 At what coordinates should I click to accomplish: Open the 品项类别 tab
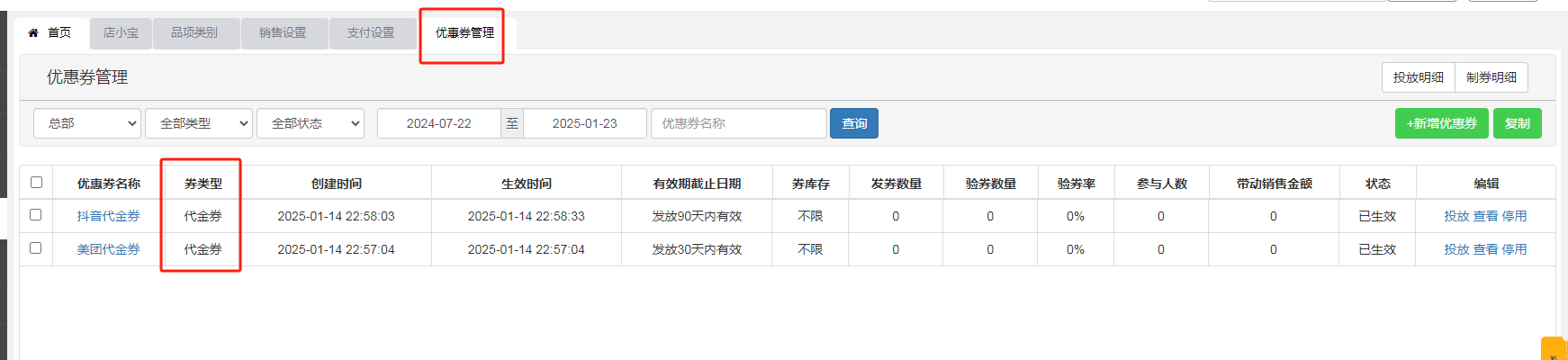[x=194, y=33]
